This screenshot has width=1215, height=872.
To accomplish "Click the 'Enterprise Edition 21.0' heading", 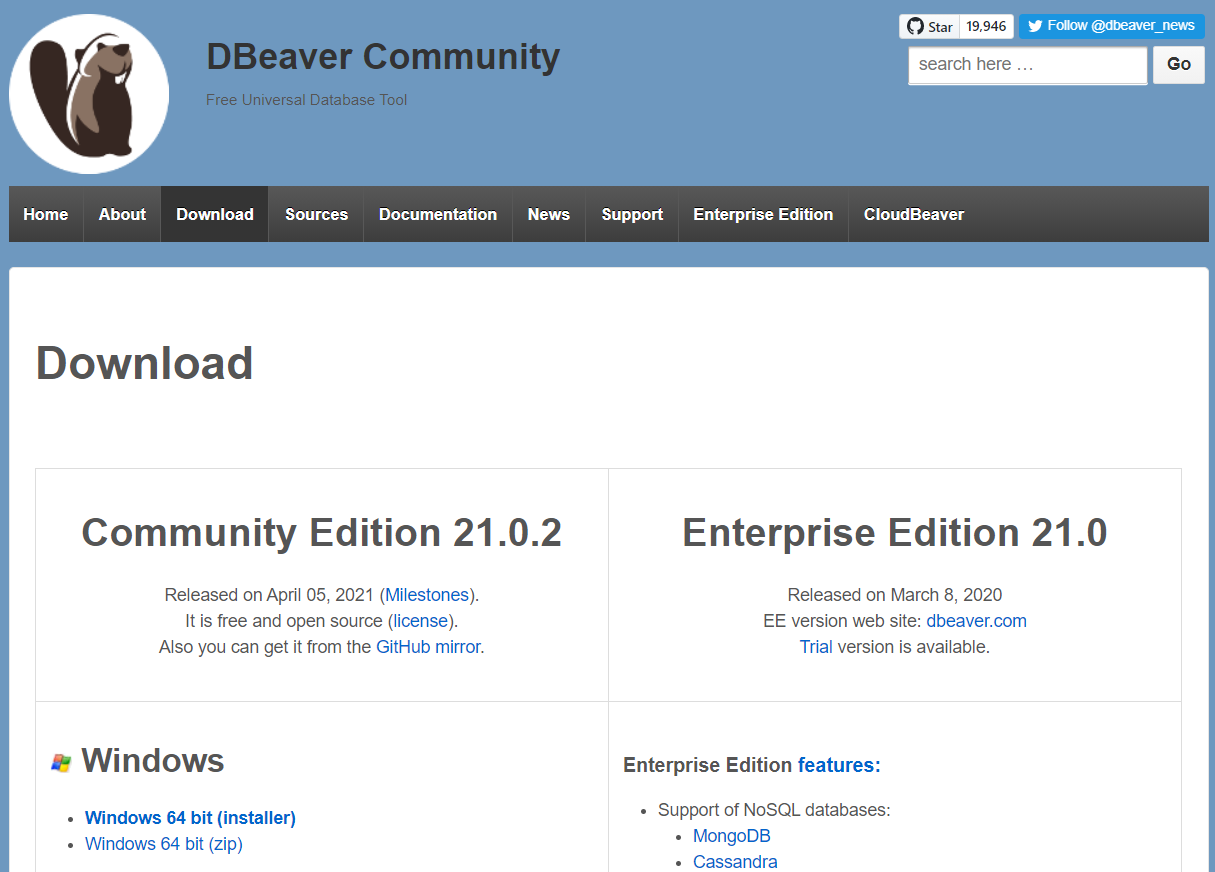I will (x=895, y=533).
